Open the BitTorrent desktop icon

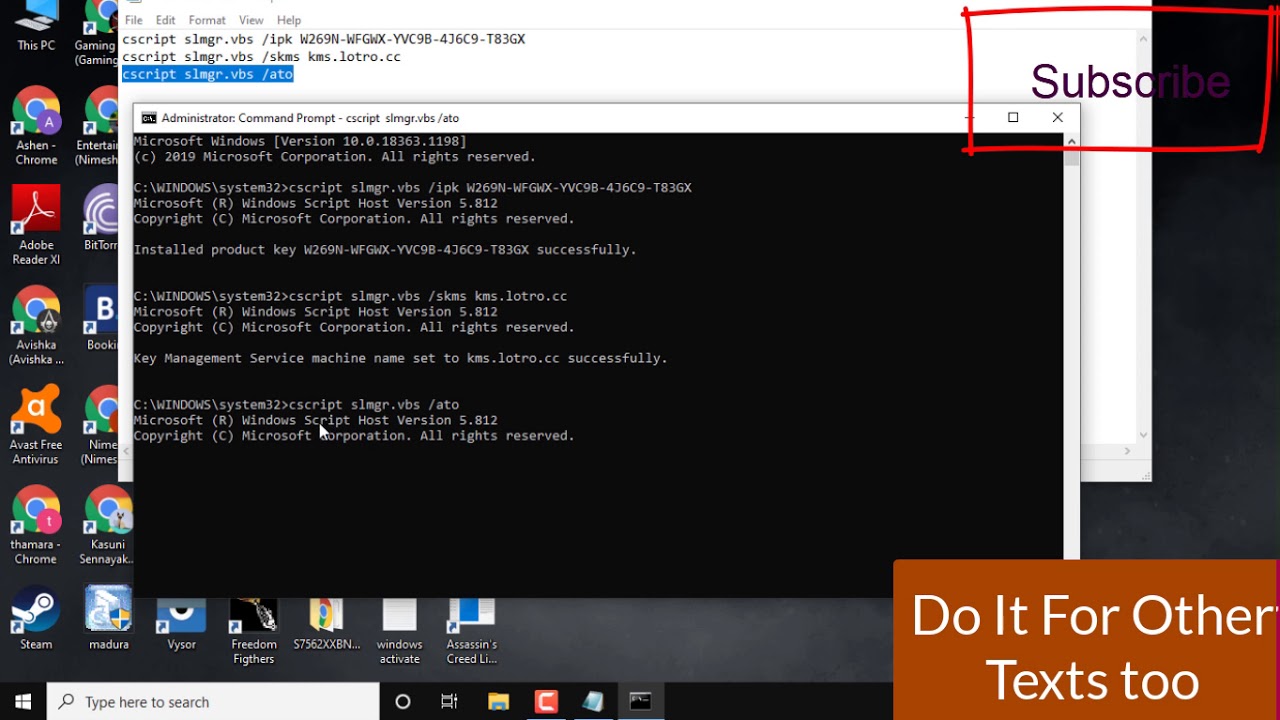click(102, 218)
